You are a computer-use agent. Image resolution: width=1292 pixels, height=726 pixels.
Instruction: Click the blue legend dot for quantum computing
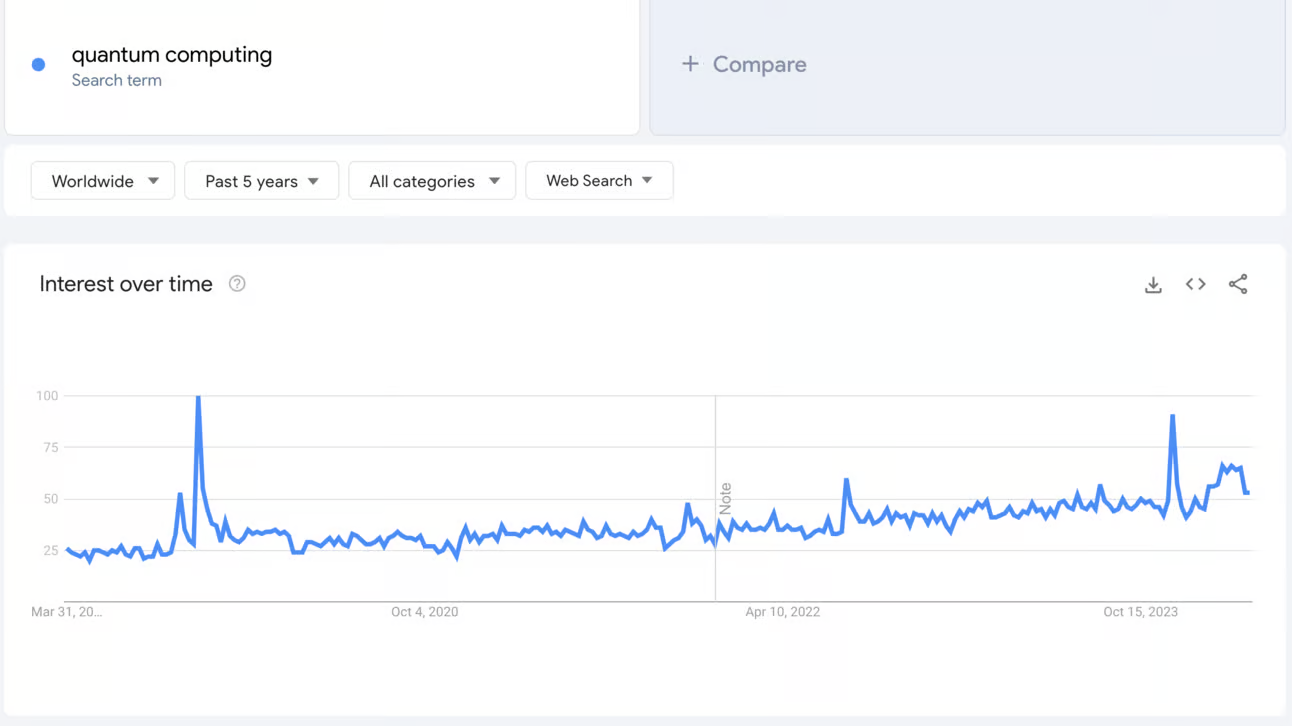38,63
